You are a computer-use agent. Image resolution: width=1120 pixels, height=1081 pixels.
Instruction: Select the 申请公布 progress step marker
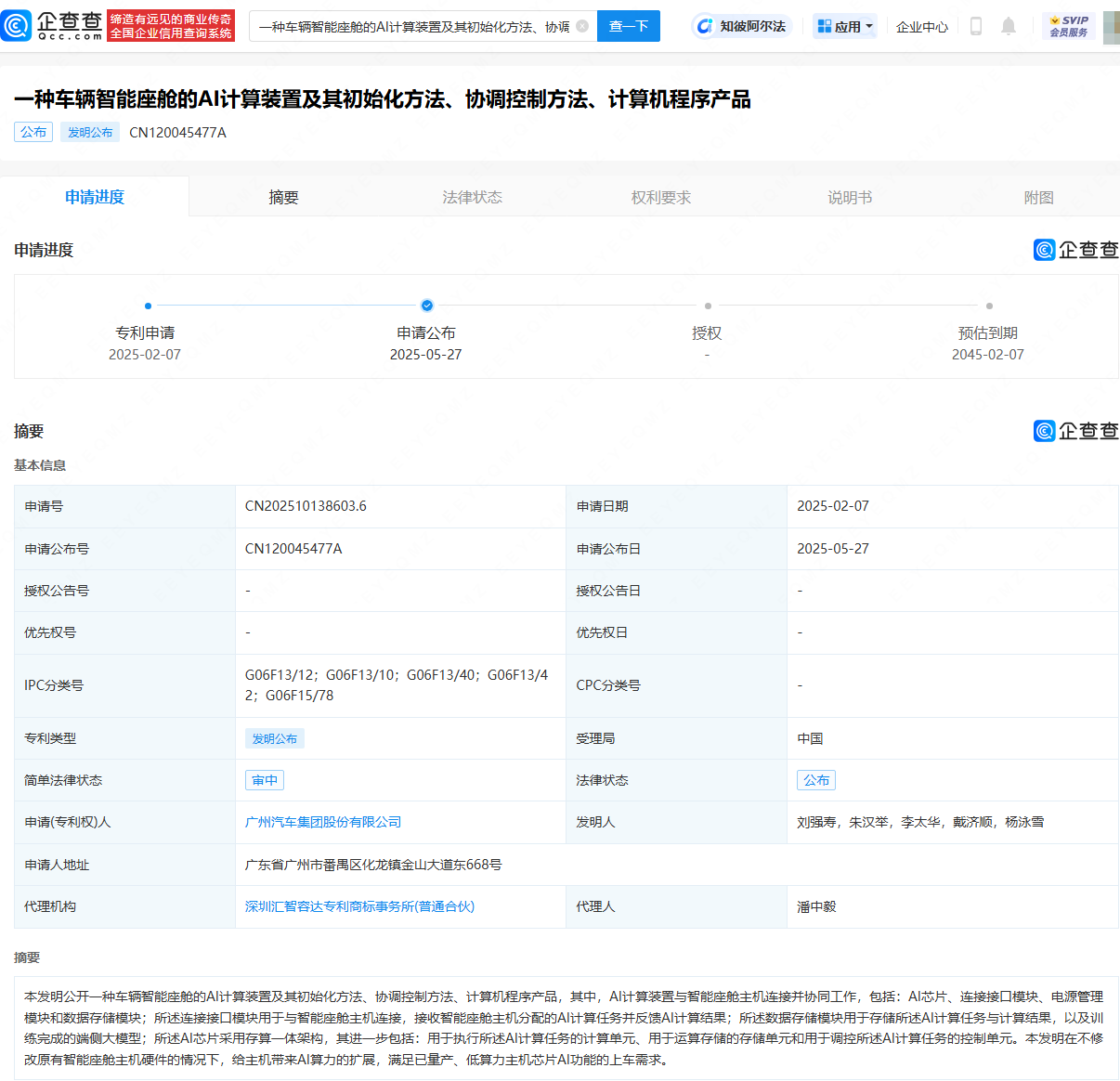(x=427, y=305)
